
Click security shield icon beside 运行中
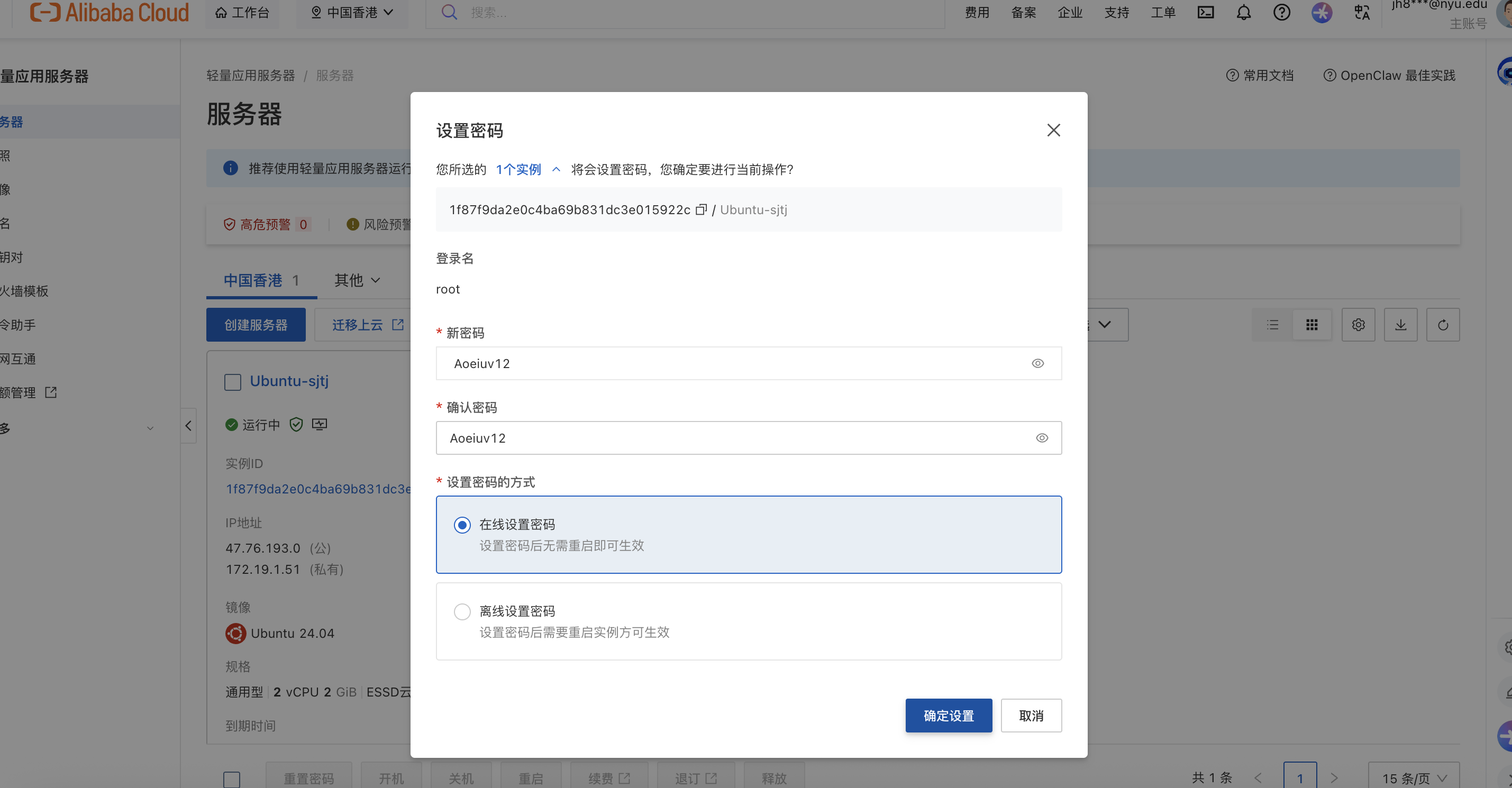tap(296, 424)
